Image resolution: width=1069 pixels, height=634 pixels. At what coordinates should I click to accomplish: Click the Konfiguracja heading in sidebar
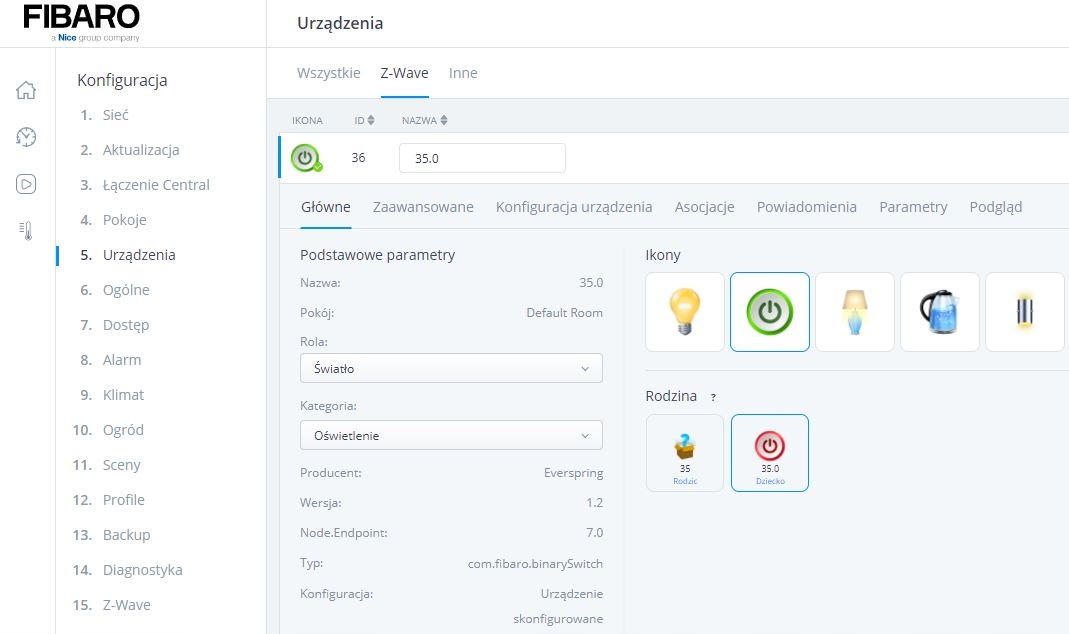point(122,80)
